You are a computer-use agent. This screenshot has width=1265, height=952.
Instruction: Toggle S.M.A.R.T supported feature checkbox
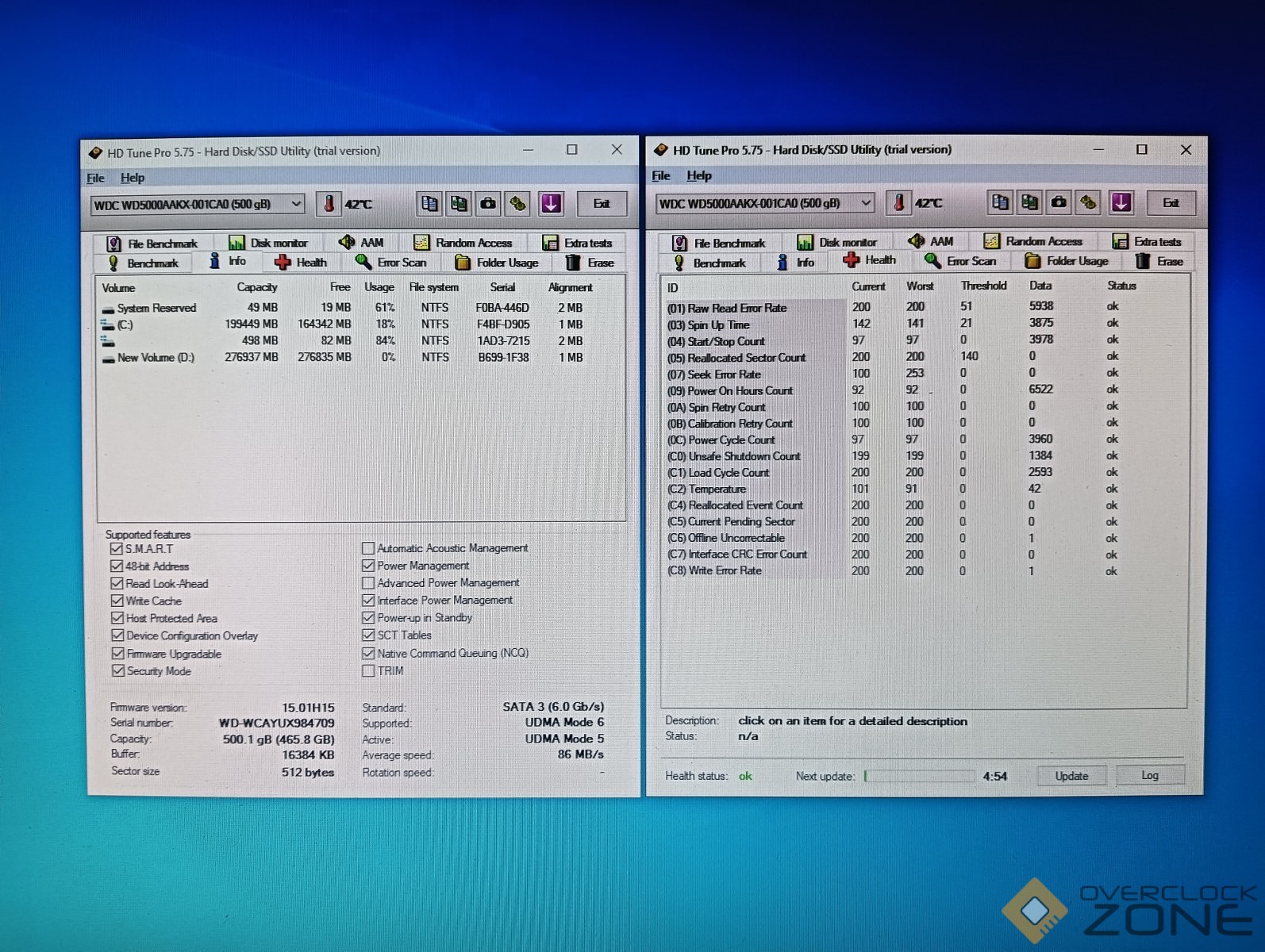(117, 549)
